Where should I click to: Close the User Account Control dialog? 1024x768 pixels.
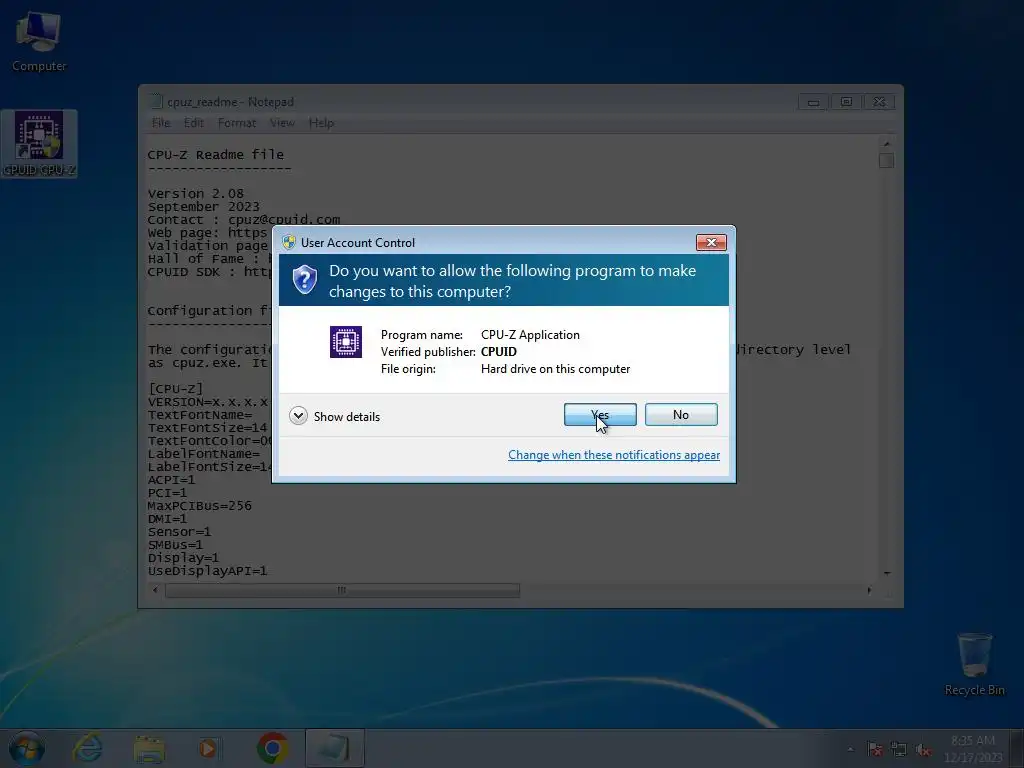pyautogui.click(x=711, y=242)
